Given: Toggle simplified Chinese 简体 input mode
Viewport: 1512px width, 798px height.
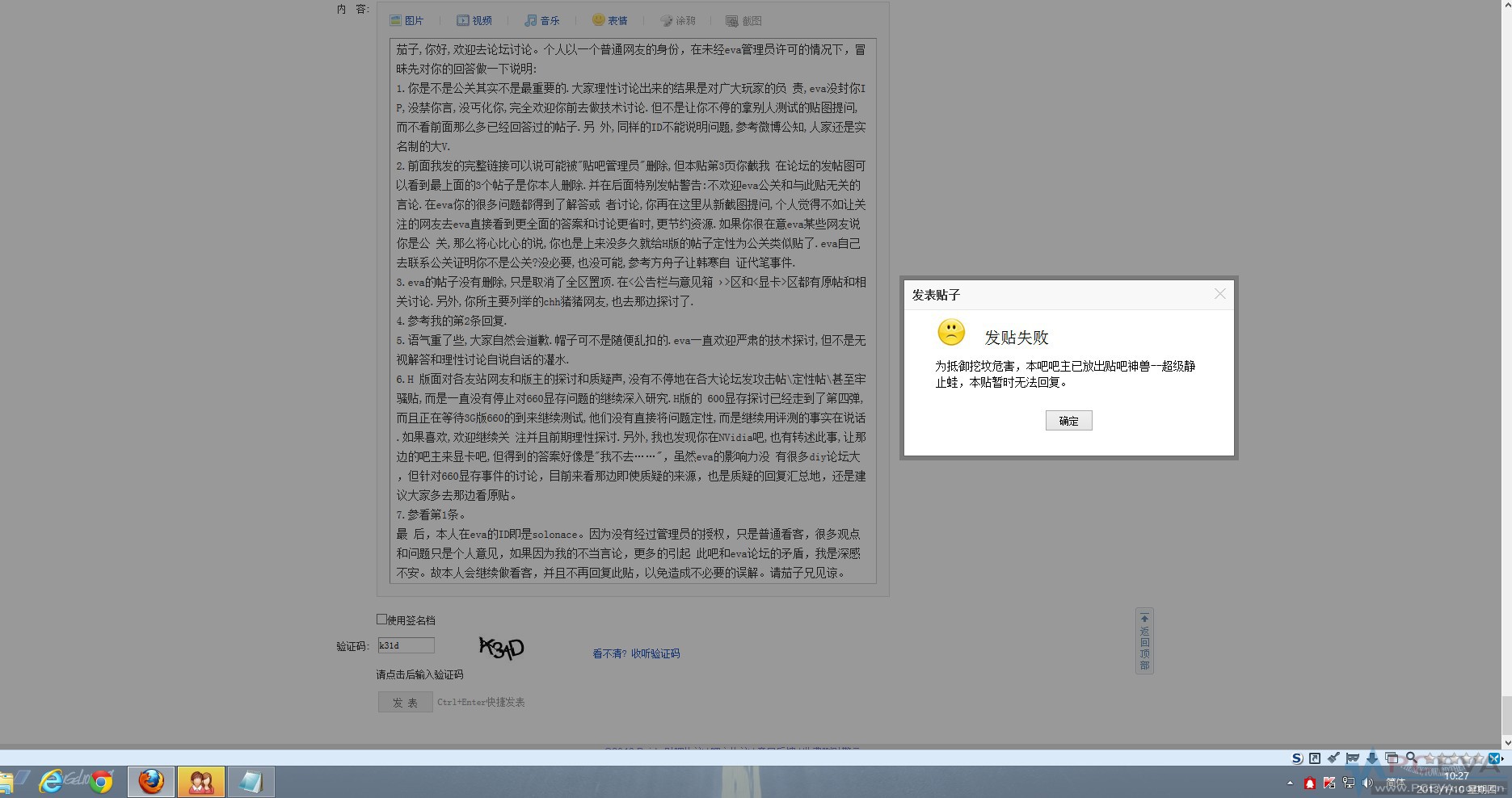Looking at the screenshot, I should (1396, 781).
